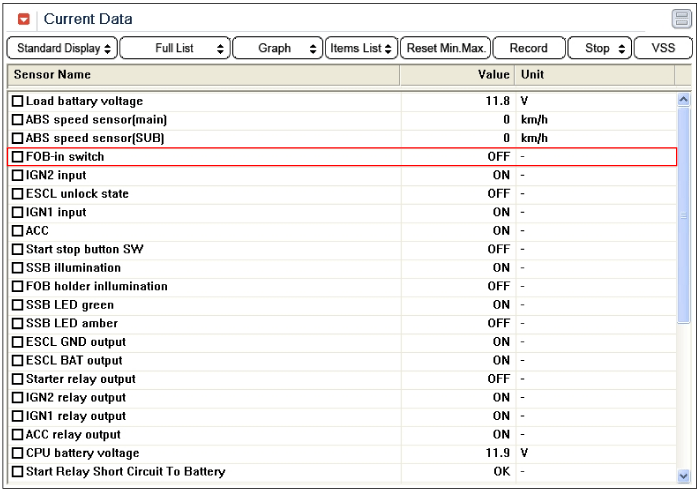The width and height of the screenshot is (700, 492).
Task: Click the Starter relay output label
Action: [x=81, y=379]
